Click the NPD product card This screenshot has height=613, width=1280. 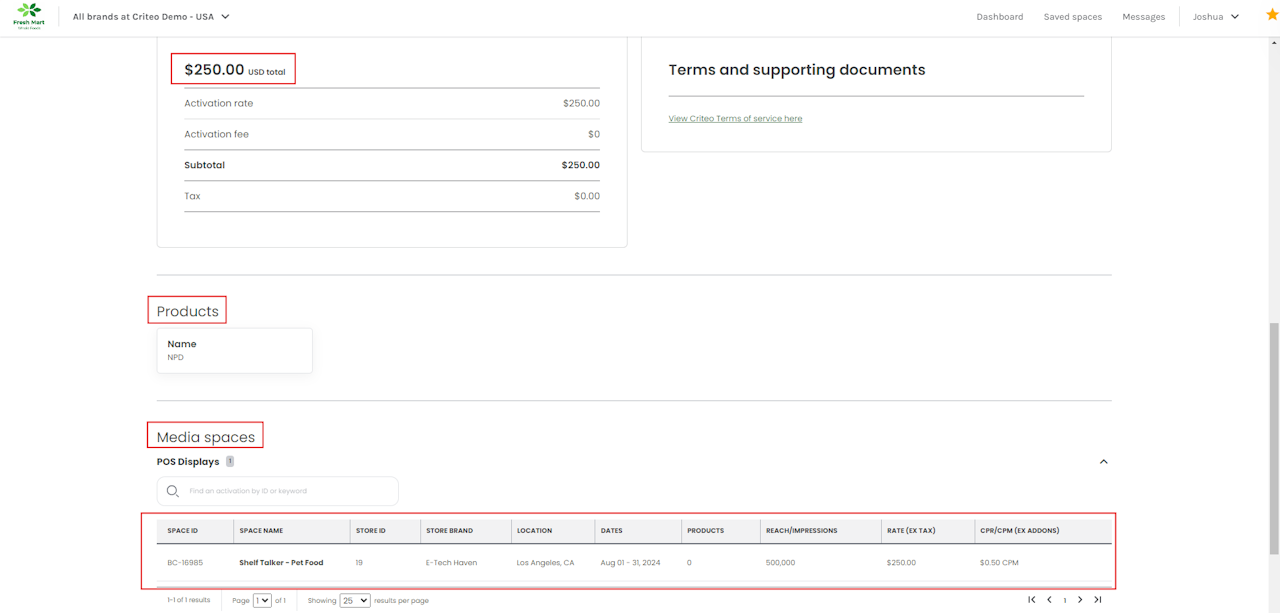pyautogui.click(x=234, y=350)
